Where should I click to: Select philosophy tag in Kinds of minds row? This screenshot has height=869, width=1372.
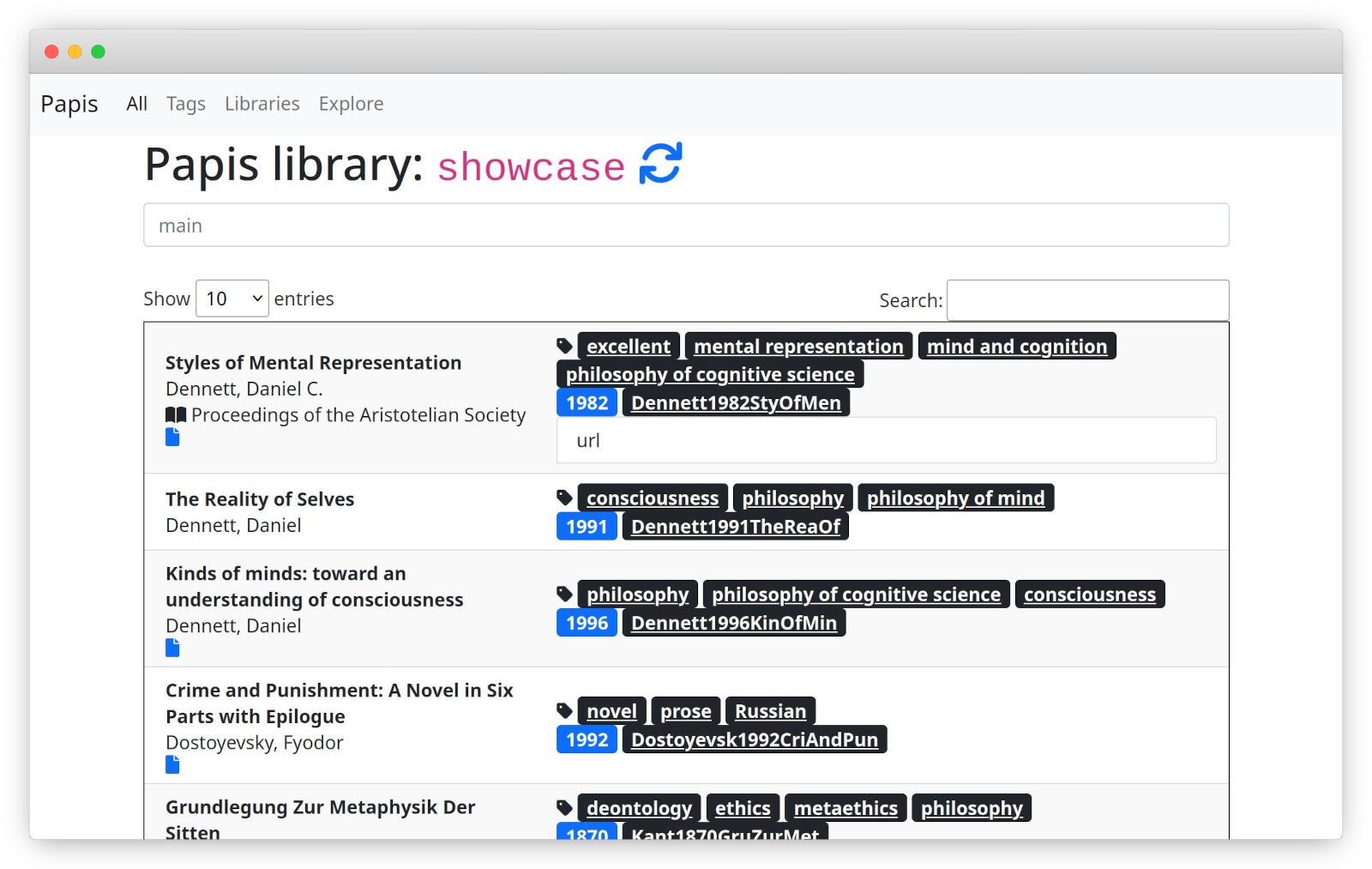(x=638, y=594)
